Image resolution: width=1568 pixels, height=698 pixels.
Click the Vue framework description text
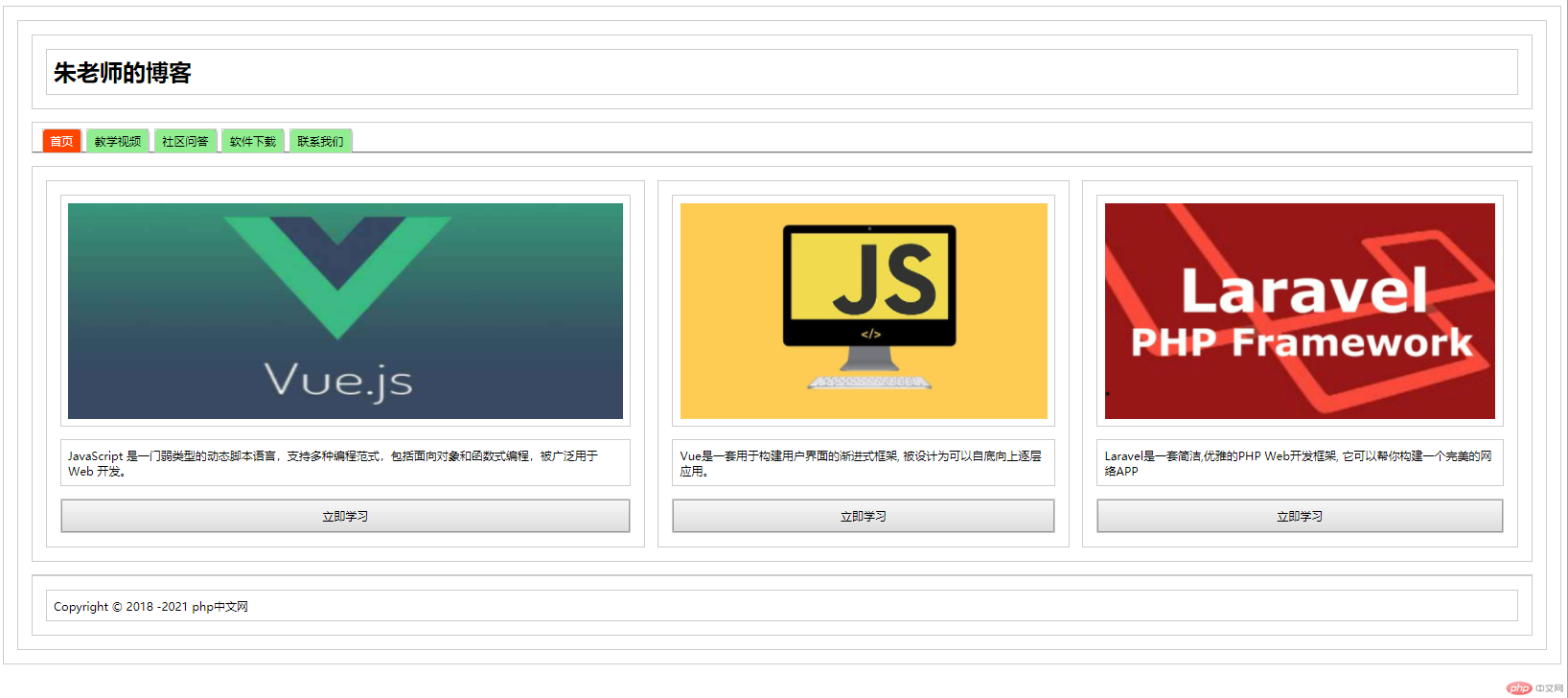861,463
